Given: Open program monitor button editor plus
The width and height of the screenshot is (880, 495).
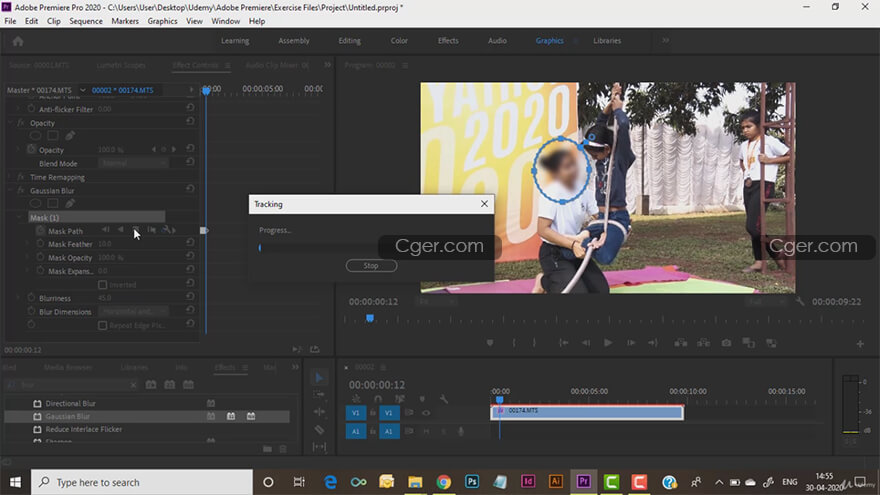Looking at the screenshot, I should [860, 343].
